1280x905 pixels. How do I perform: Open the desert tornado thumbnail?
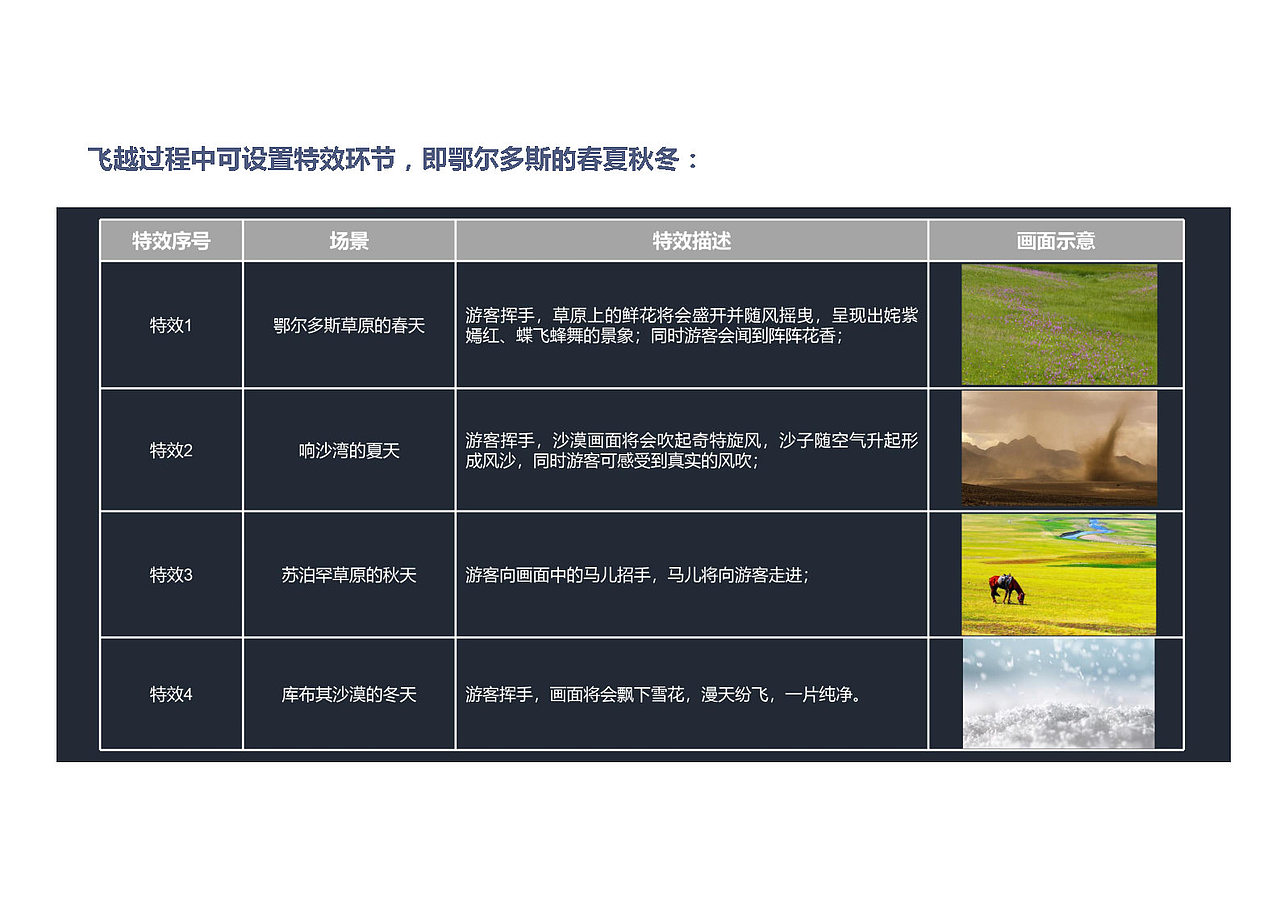(x=1059, y=448)
